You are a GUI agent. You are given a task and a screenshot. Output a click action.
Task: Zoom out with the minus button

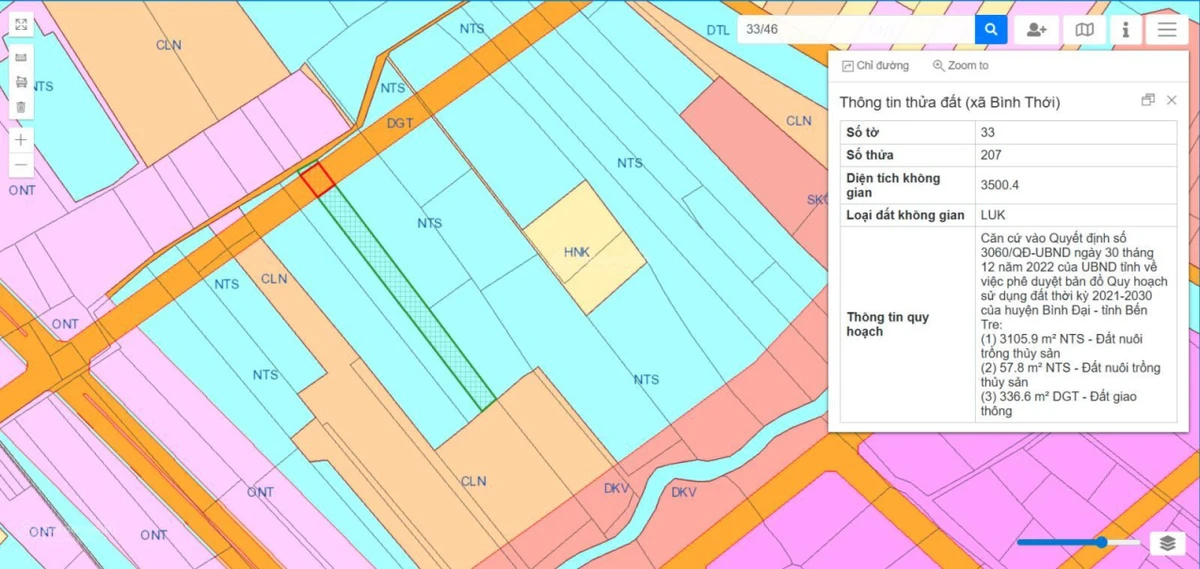point(21,164)
